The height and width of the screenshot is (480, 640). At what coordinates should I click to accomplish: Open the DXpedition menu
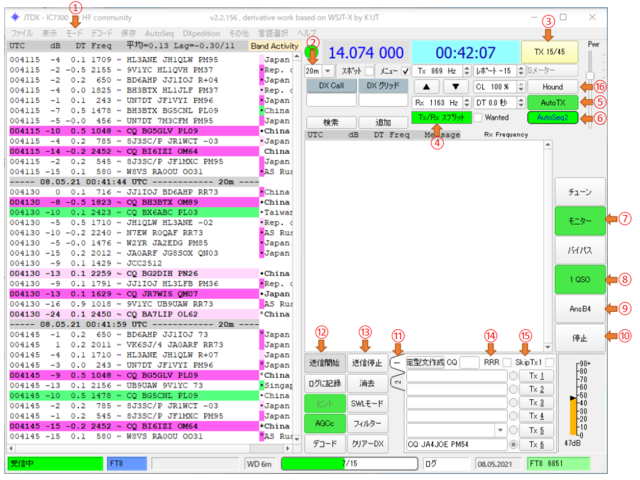pos(201,33)
